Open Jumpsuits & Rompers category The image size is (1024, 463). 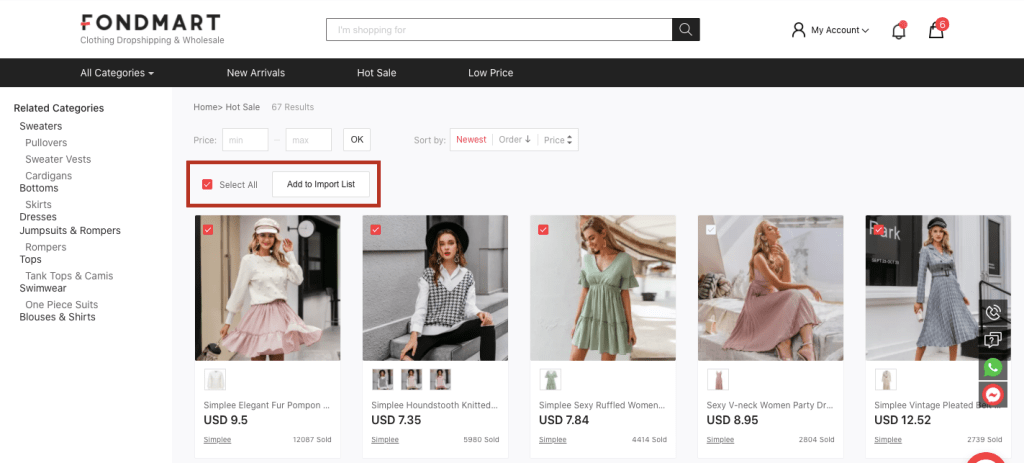[x=70, y=231]
